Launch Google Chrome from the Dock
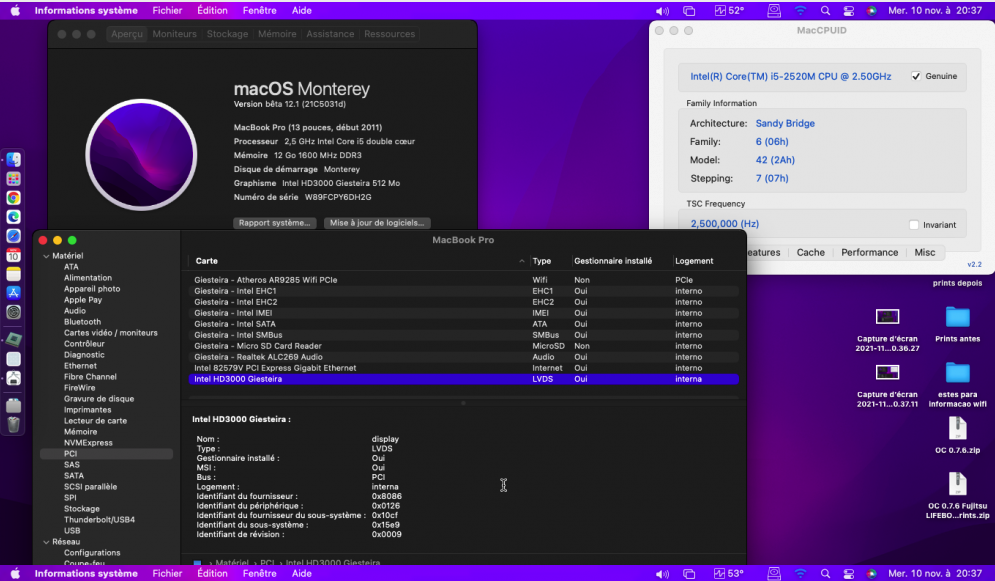Image resolution: width=995 pixels, height=581 pixels. coord(13,198)
